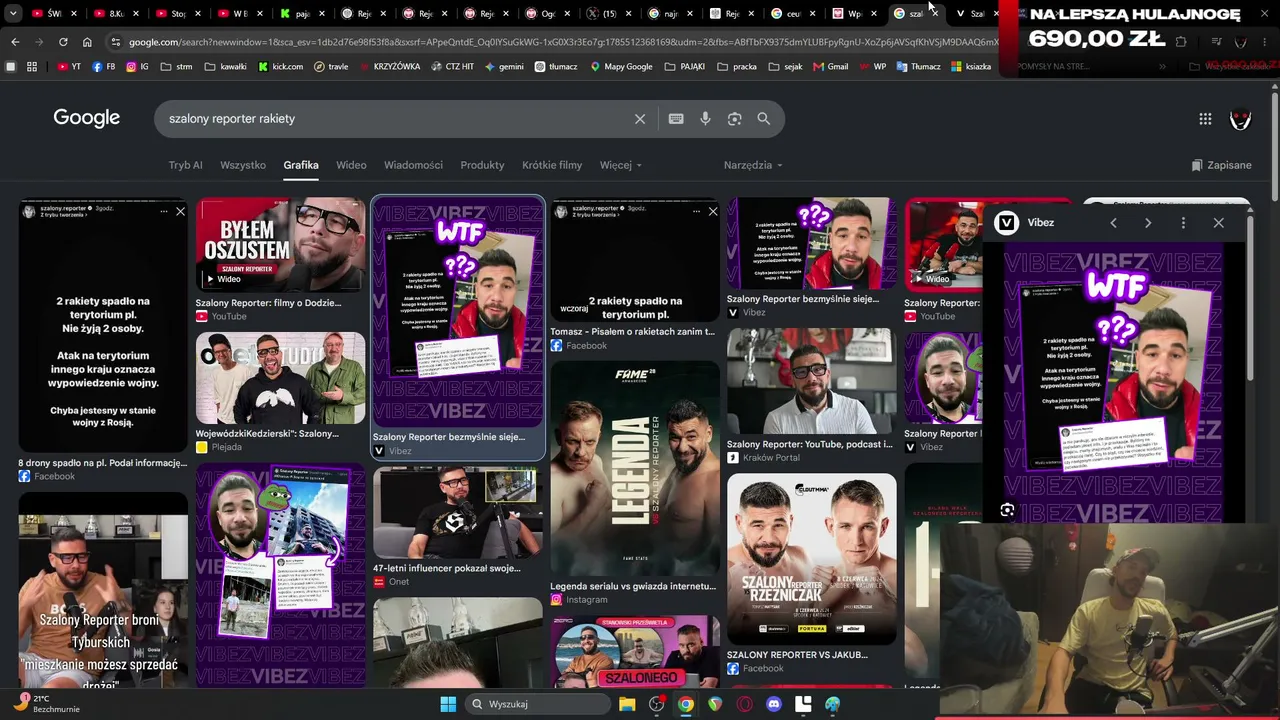Screen dimensions: 1280x720
Task: Open the YT bookmark
Action: coord(69,66)
